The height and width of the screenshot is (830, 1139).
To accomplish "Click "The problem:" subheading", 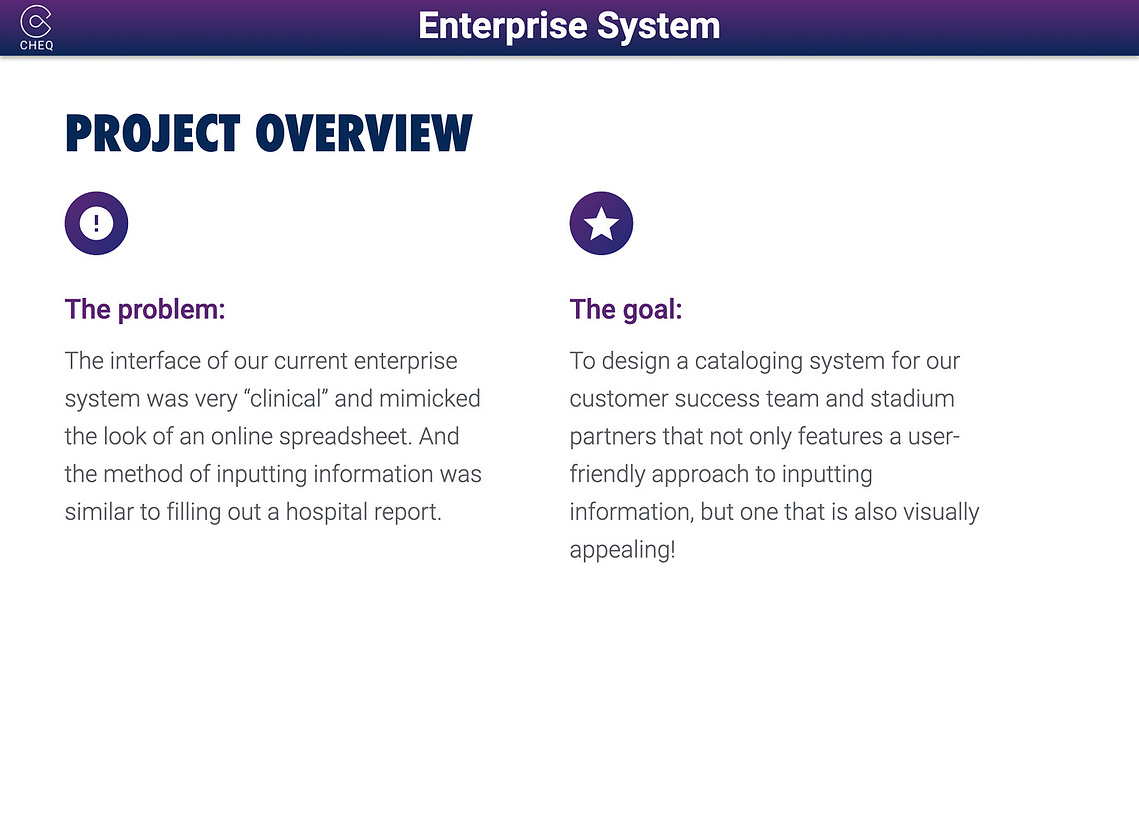I will (145, 309).
